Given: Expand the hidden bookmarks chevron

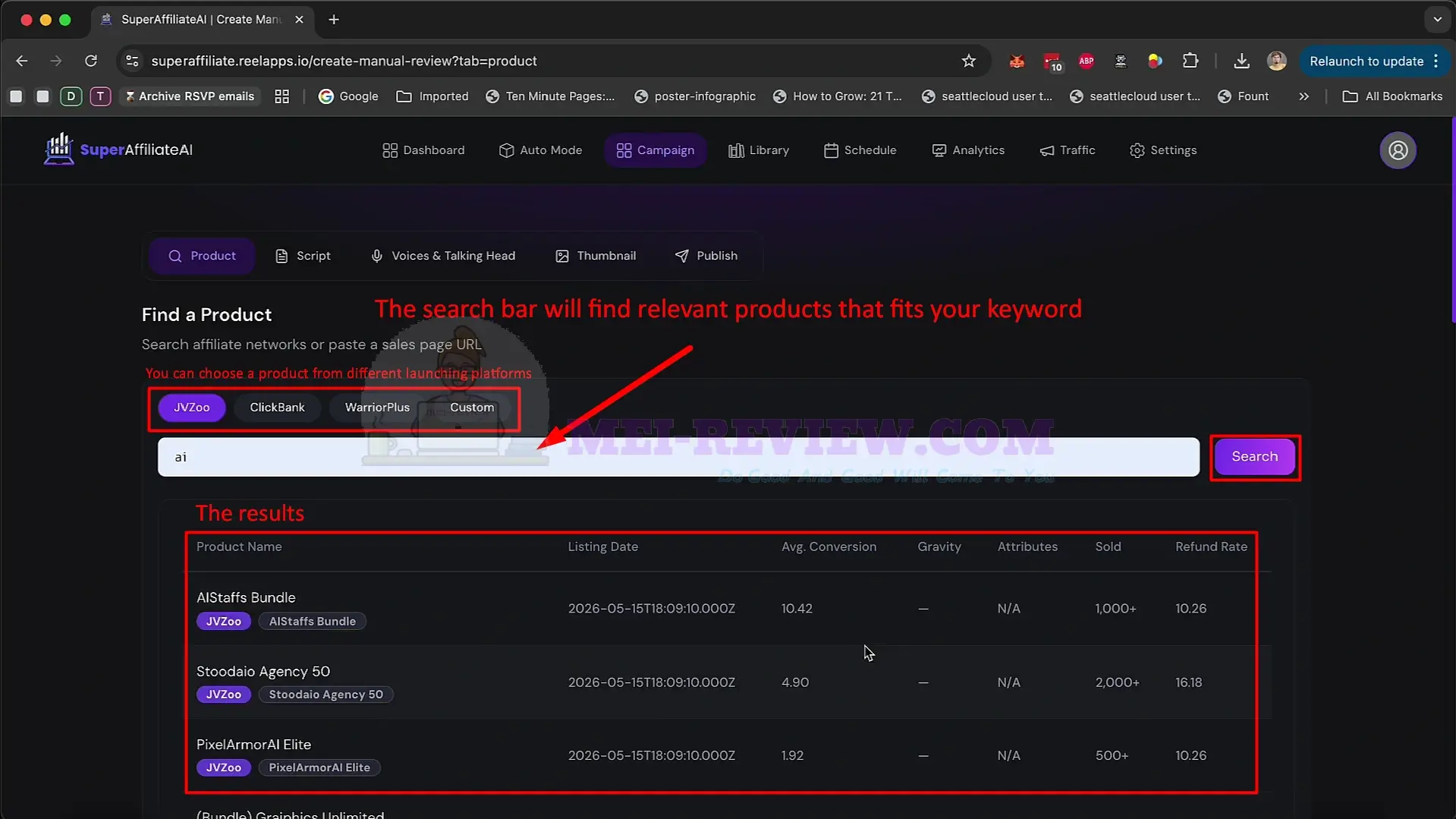Looking at the screenshot, I should pos(1303,96).
